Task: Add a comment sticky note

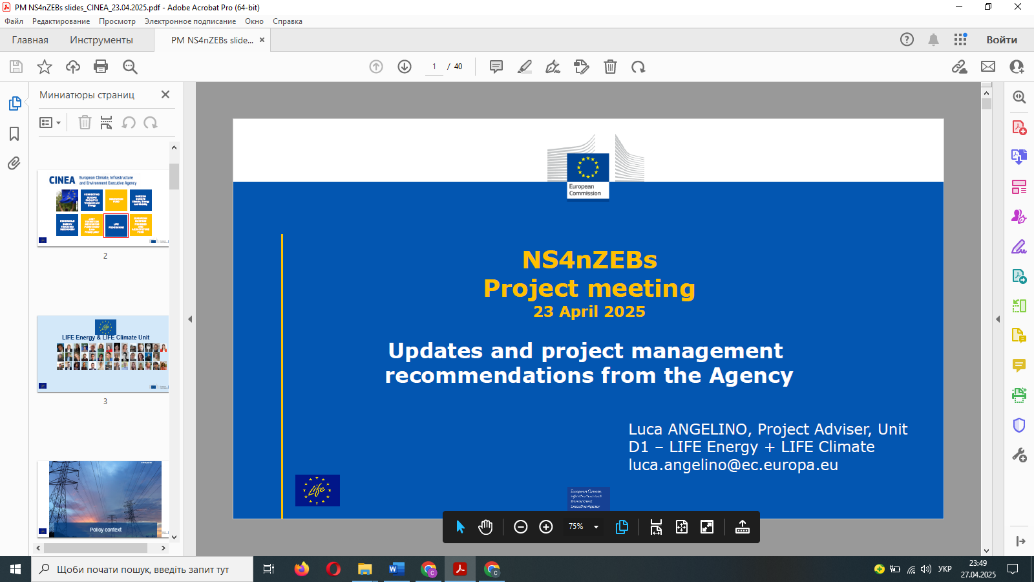Action: [x=495, y=67]
